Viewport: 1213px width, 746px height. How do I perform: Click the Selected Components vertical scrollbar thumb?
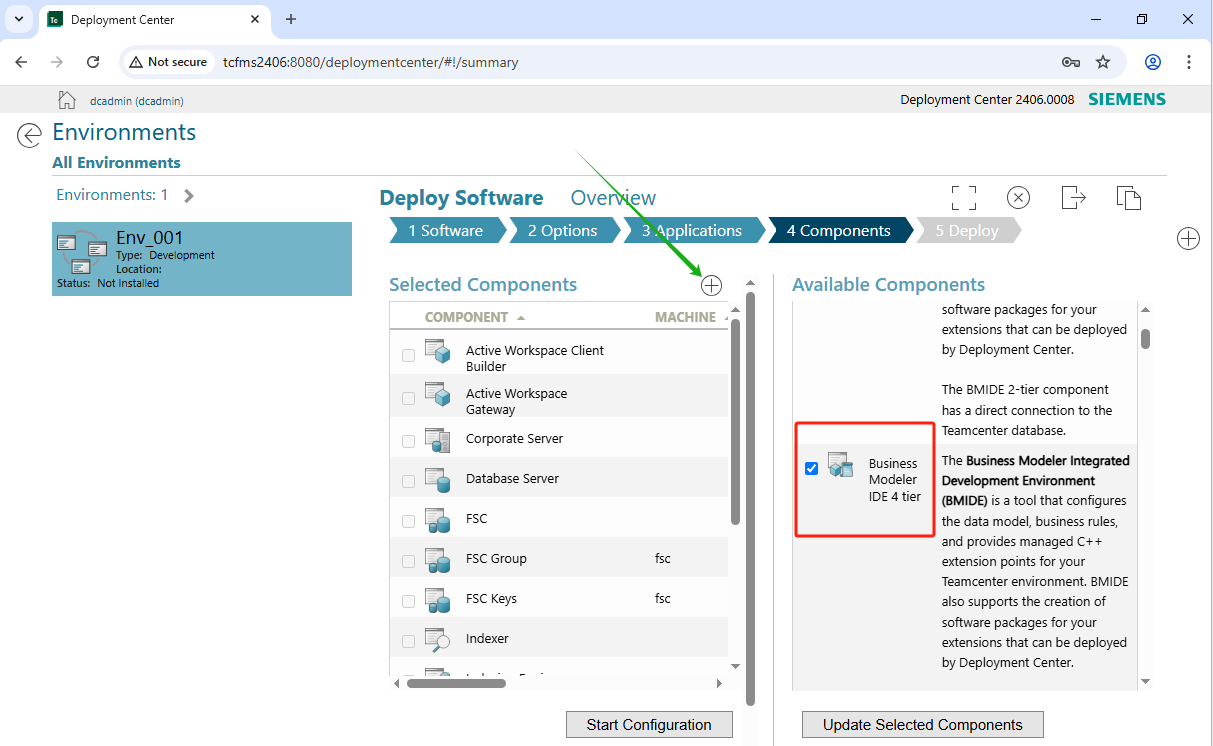(x=735, y=421)
